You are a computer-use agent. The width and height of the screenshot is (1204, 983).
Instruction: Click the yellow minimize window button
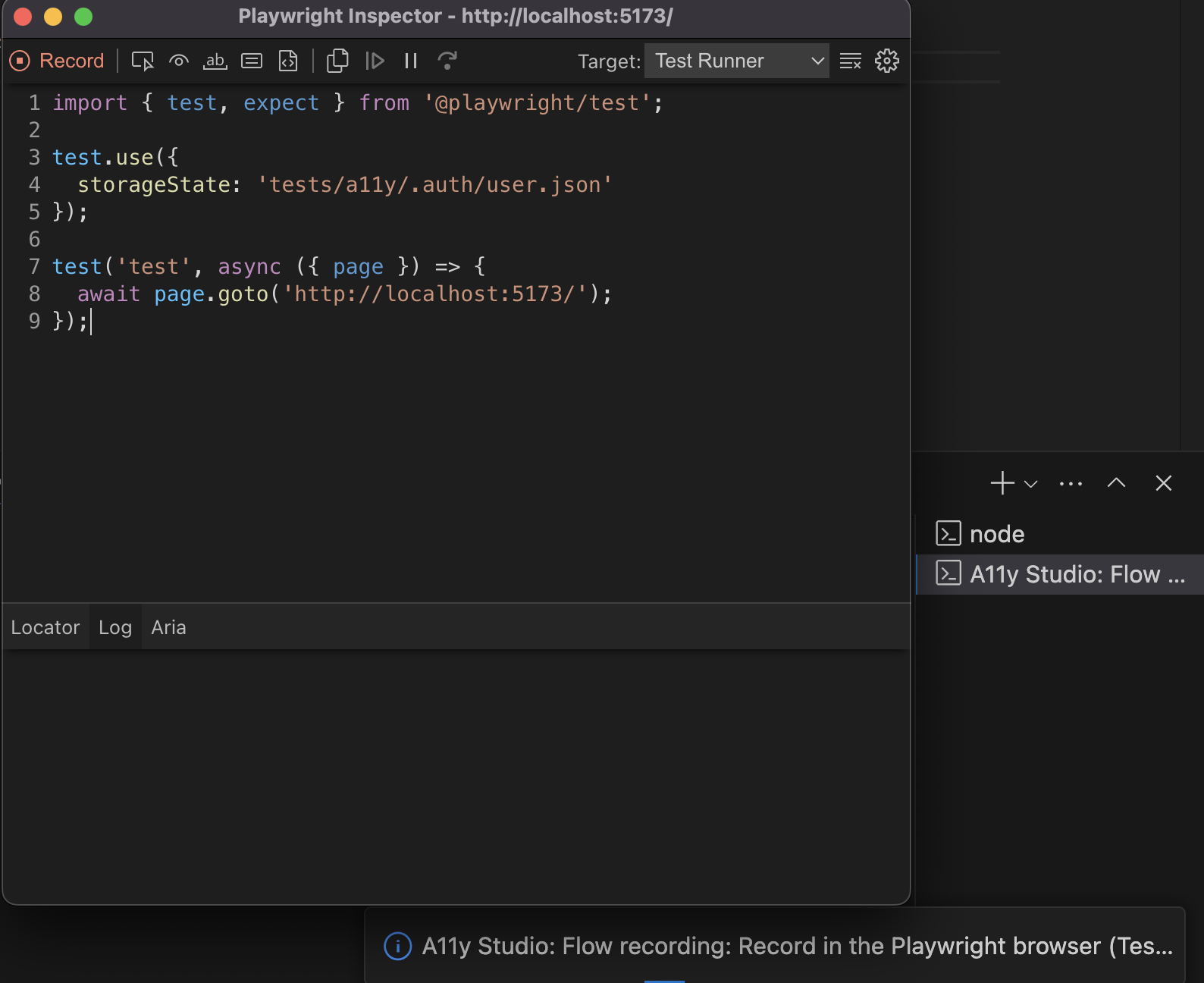(53, 16)
